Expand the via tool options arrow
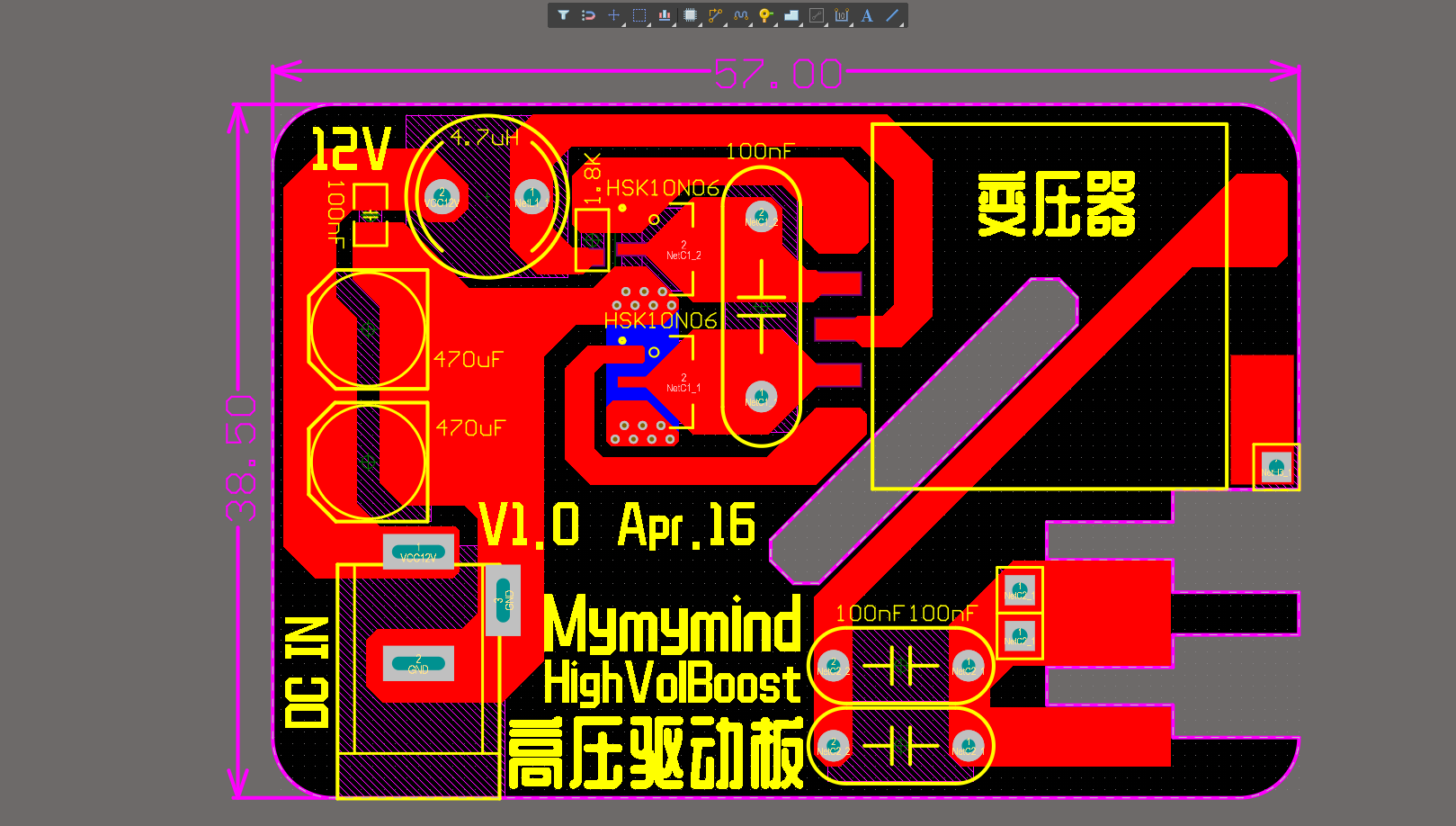 click(x=775, y=24)
